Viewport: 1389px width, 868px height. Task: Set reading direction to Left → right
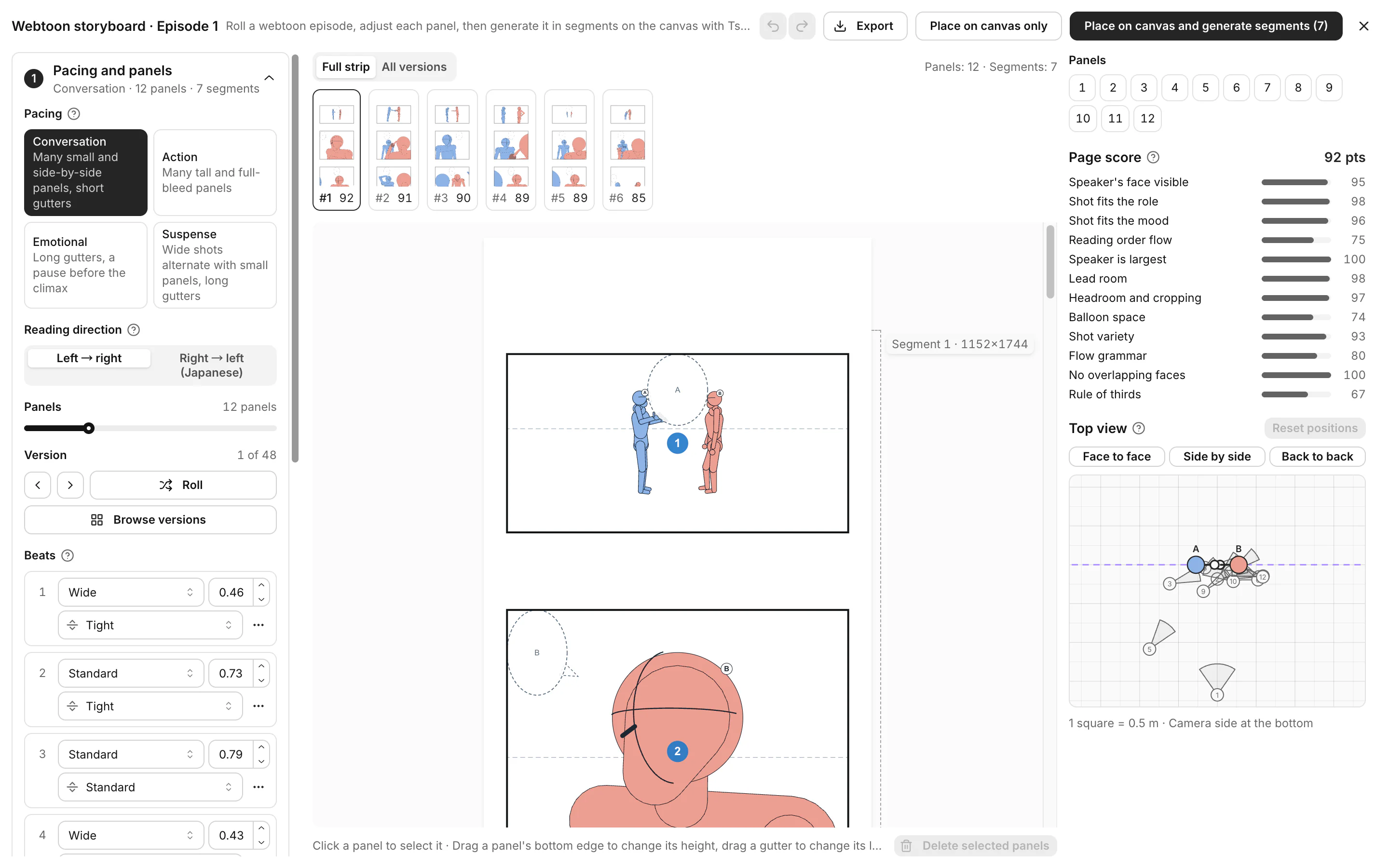coord(89,358)
